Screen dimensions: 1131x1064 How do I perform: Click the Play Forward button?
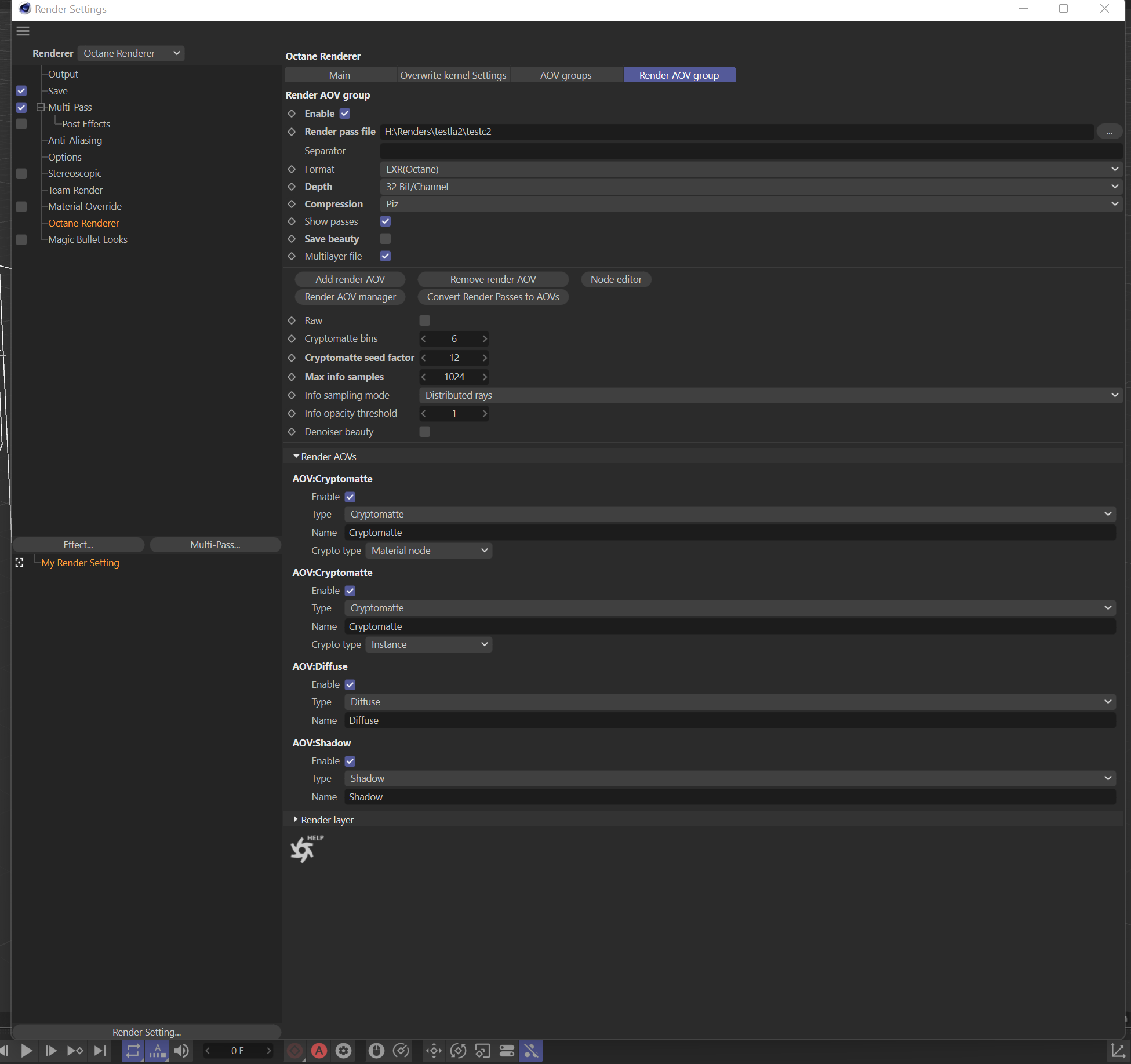tap(27, 1051)
